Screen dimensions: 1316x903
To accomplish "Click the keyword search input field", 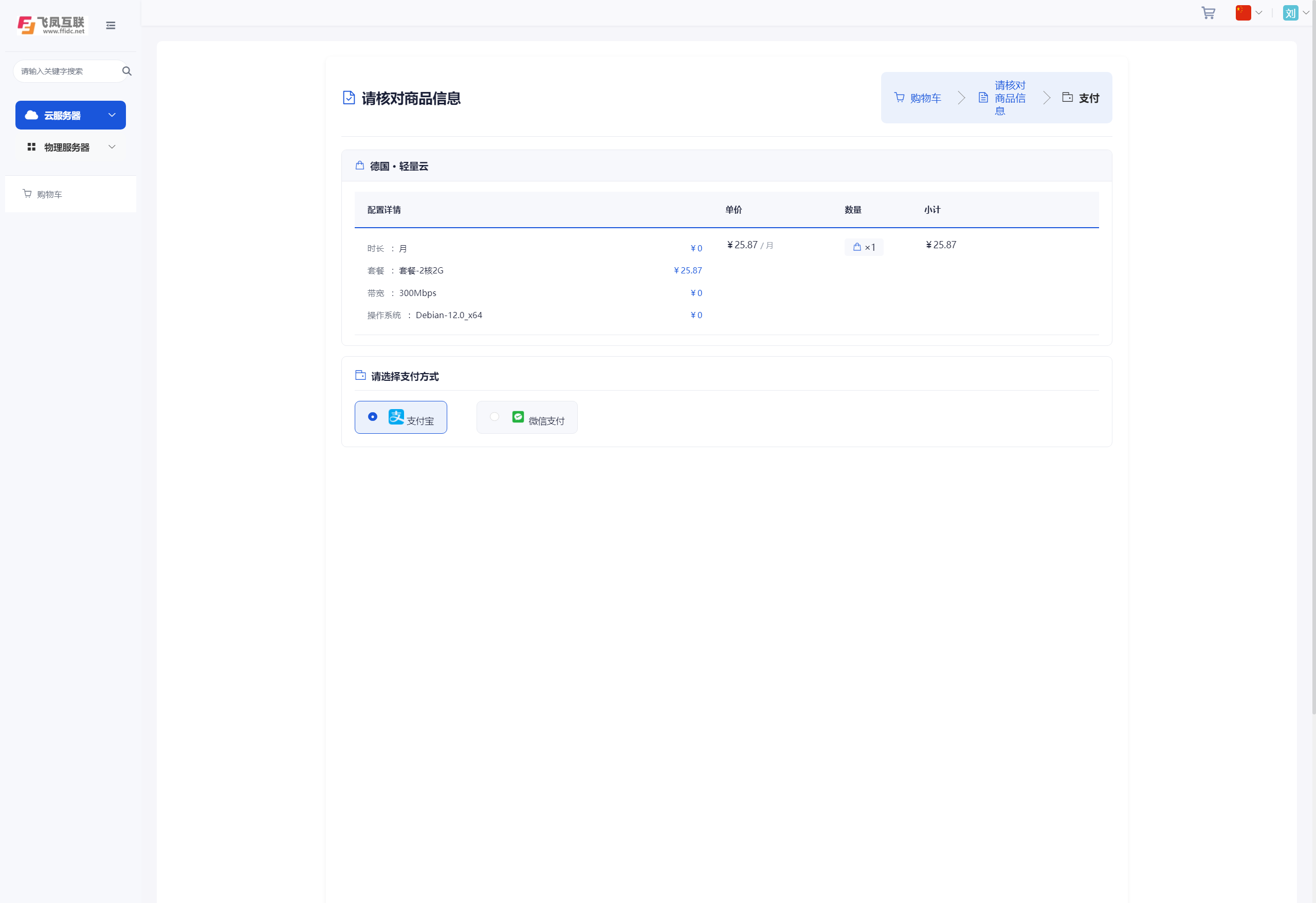I will tap(70, 71).
